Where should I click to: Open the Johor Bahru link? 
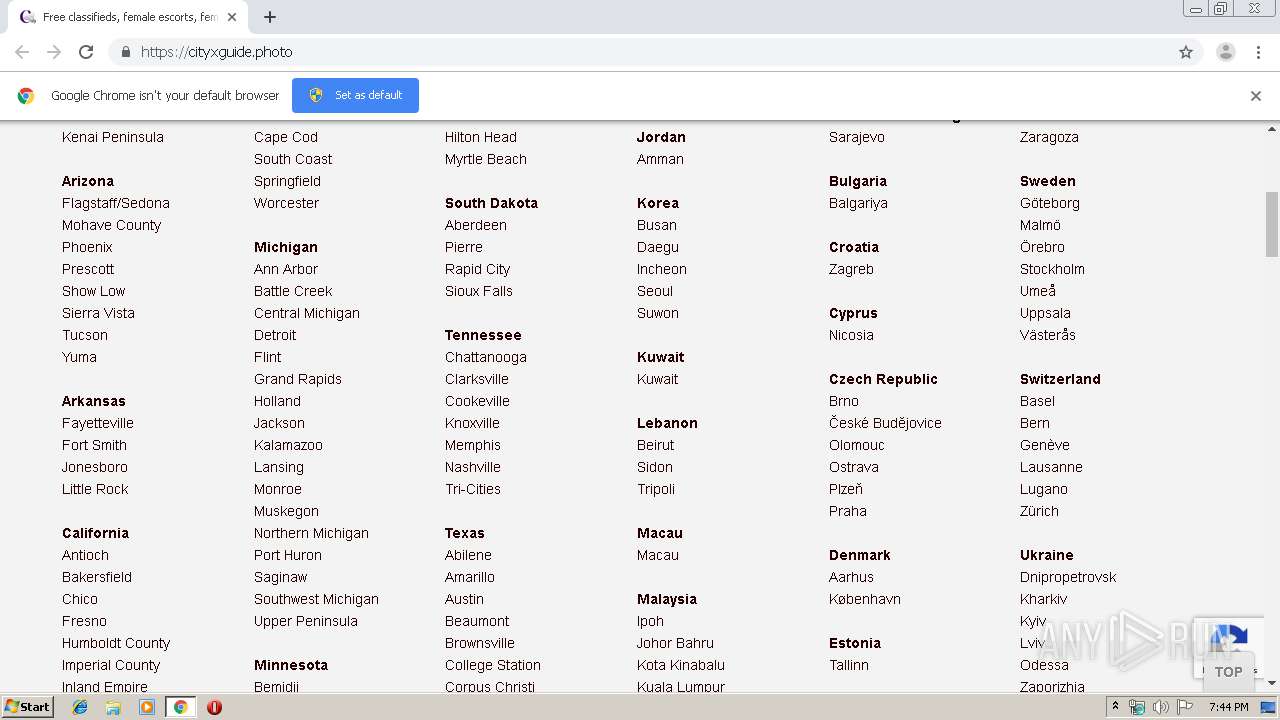pyautogui.click(x=675, y=643)
